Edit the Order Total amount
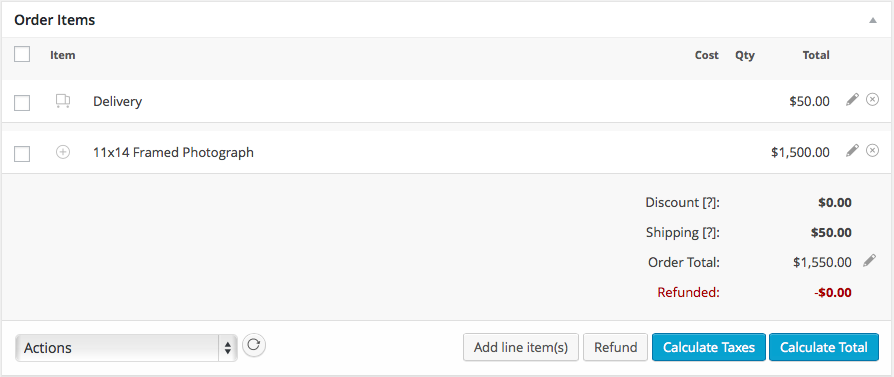894x377 pixels. pos(869,261)
